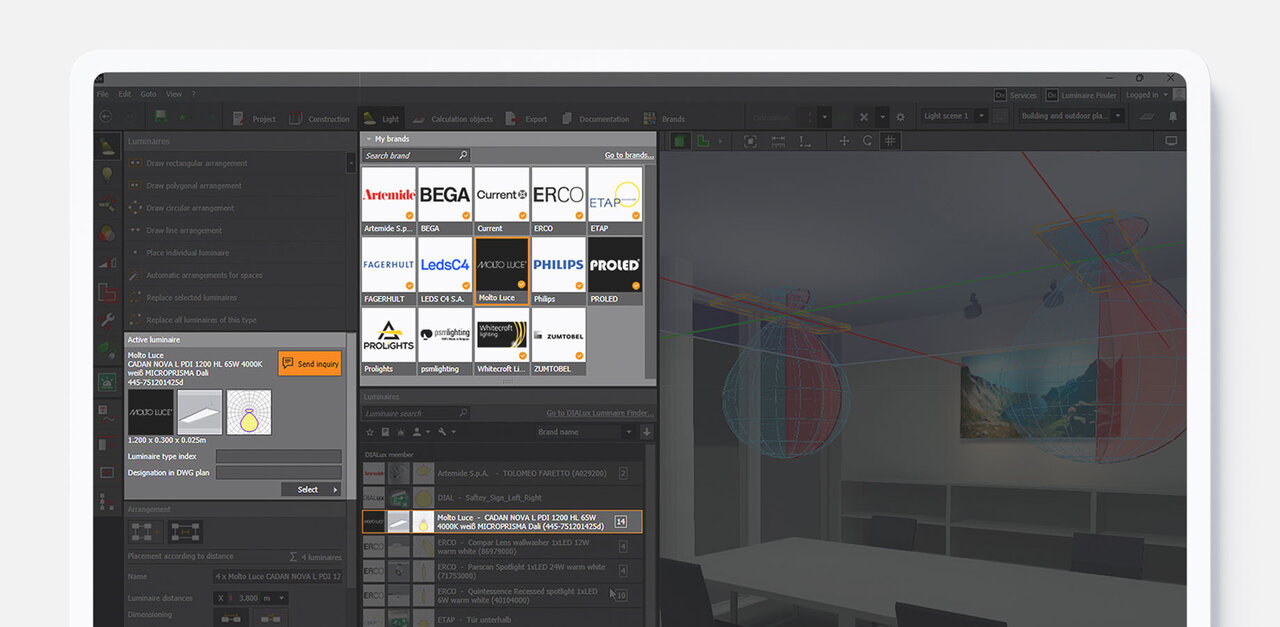Follow the Go to DIALux Luminaire Finder link
Viewport: 1280px width, 627px height.
click(599, 413)
